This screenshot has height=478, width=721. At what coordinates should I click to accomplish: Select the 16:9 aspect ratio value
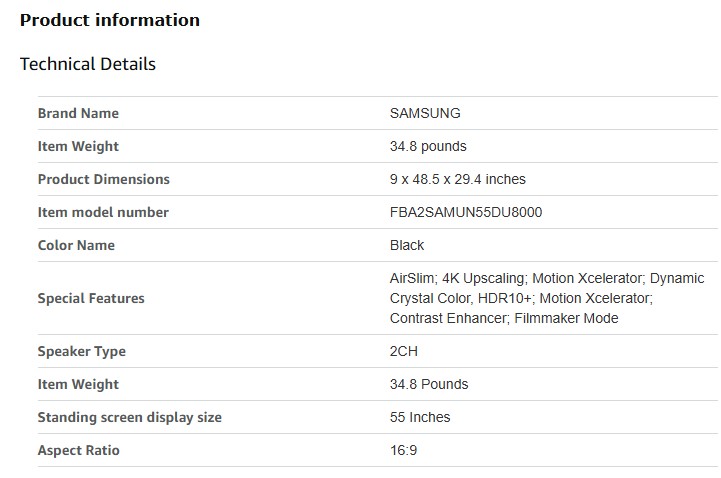click(403, 450)
